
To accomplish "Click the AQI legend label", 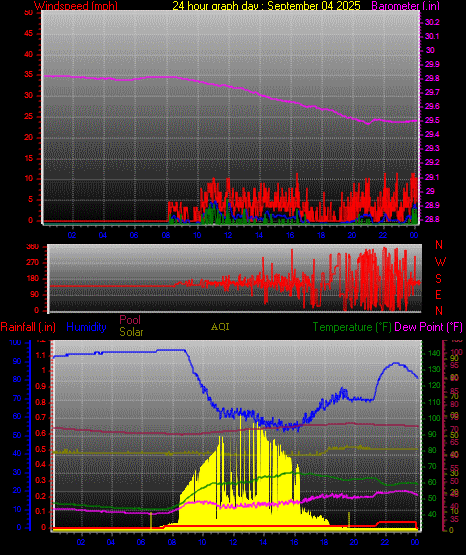I will [x=220, y=327].
